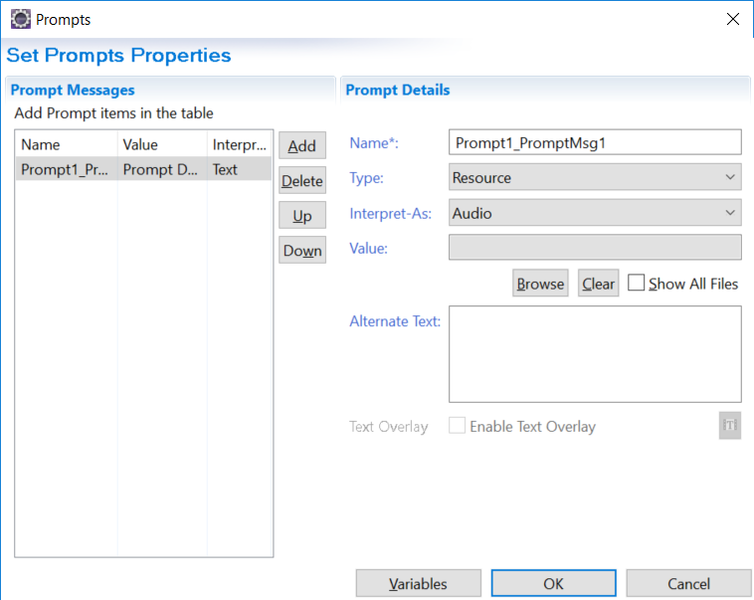Clear the Value field with Clear button

point(598,283)
